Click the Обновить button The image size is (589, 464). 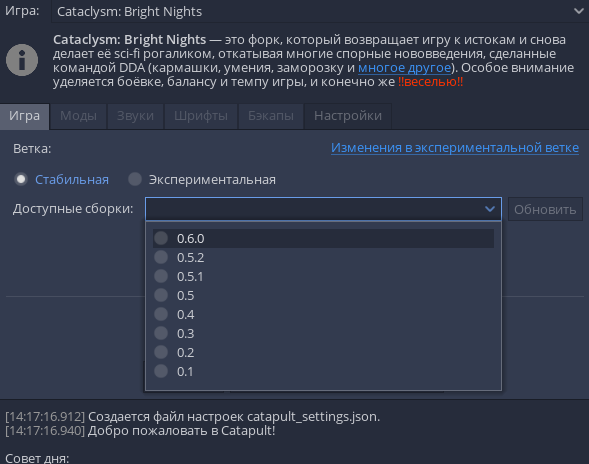tap(545, 209)
